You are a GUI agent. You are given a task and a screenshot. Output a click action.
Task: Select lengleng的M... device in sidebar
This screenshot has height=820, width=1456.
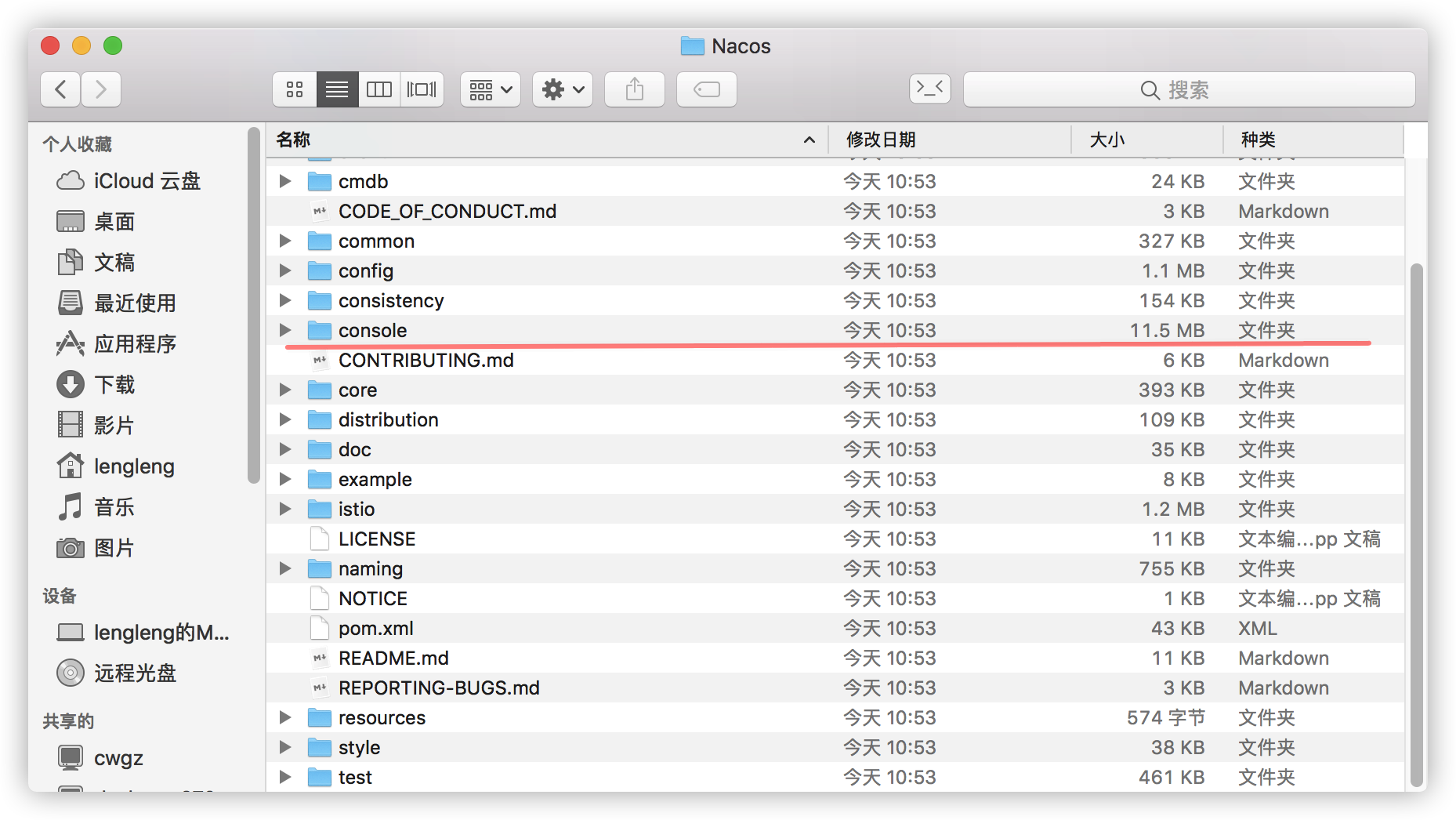(143, 633)
